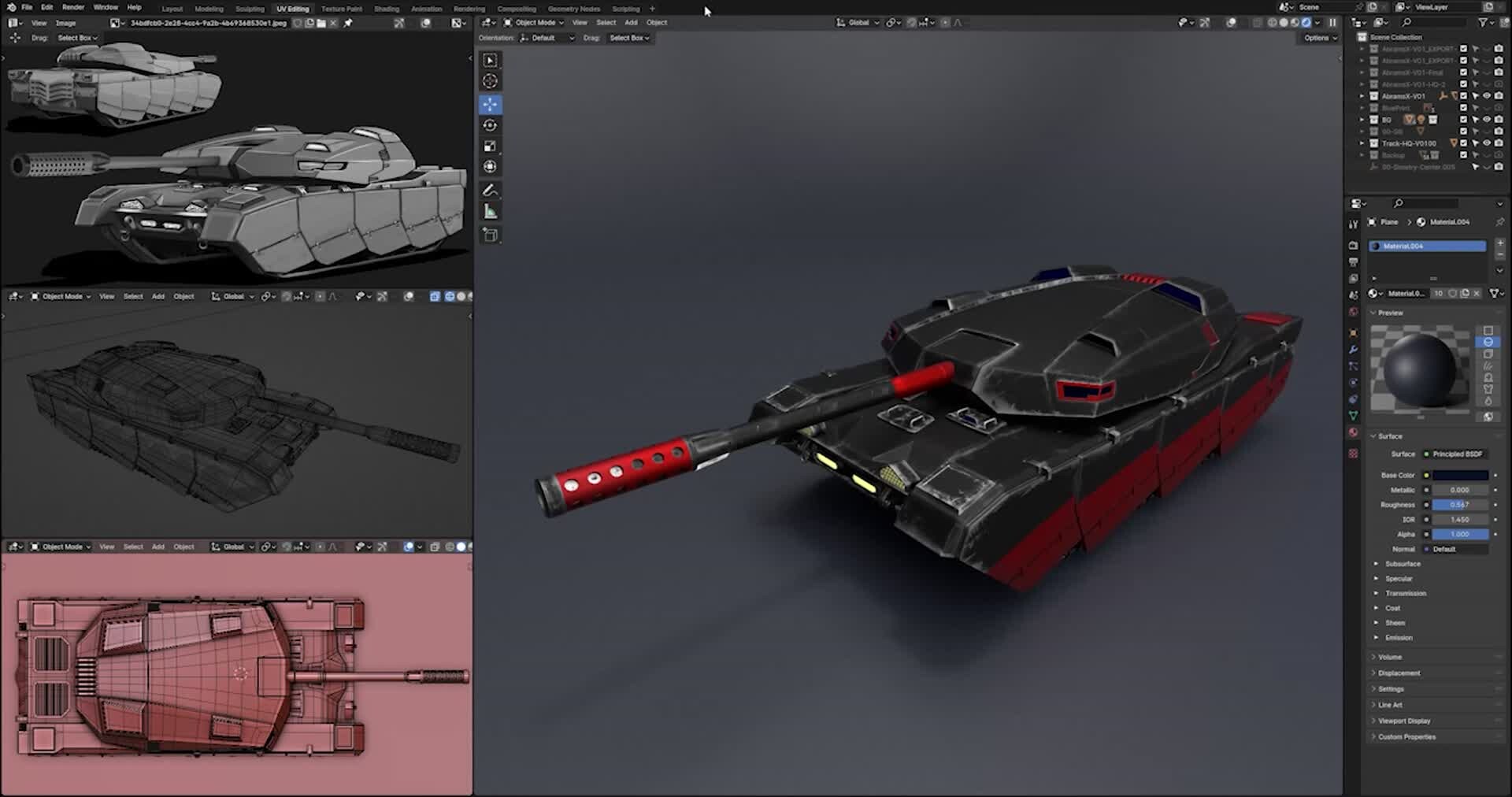Open the Annotate tool in the viewport
Screen dimensions: 1512x797
click(491, 188)
